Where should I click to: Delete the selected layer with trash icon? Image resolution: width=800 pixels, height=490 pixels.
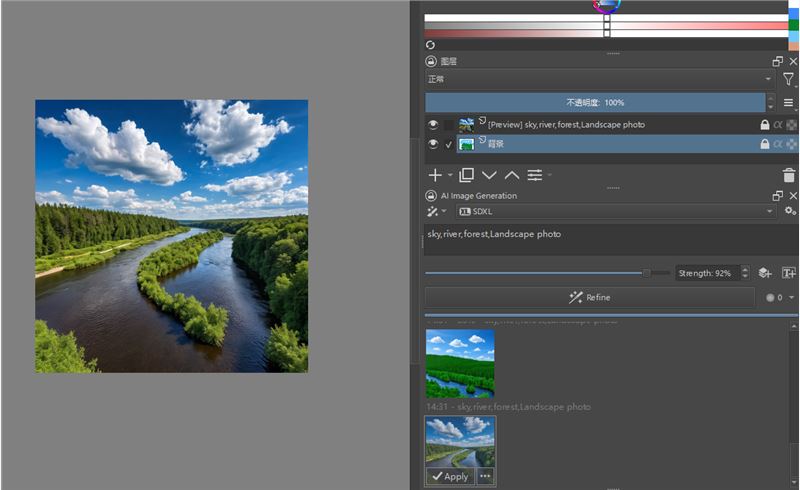coord(789,176)
